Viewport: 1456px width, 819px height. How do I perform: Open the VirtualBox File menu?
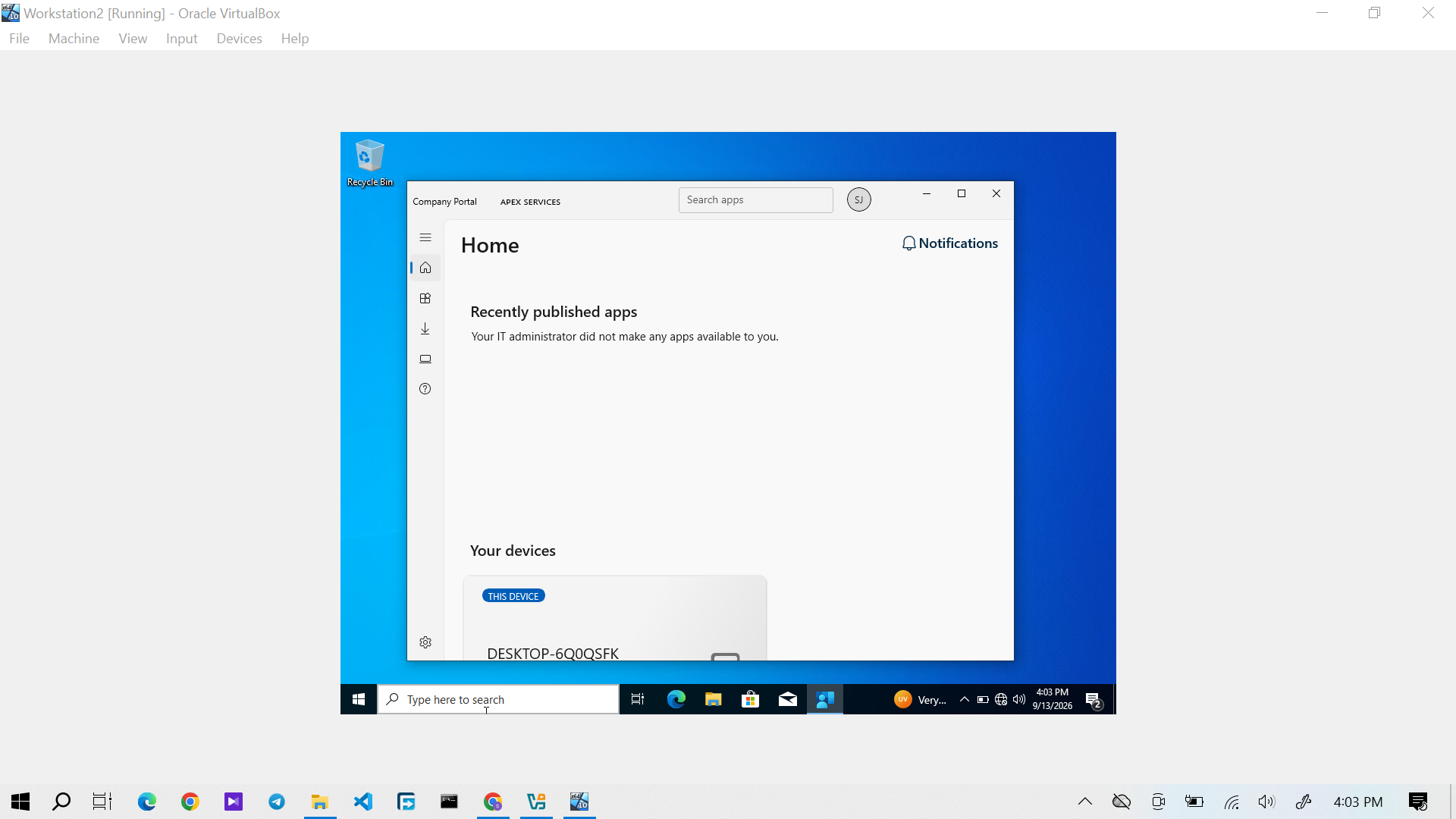point(19,39)
